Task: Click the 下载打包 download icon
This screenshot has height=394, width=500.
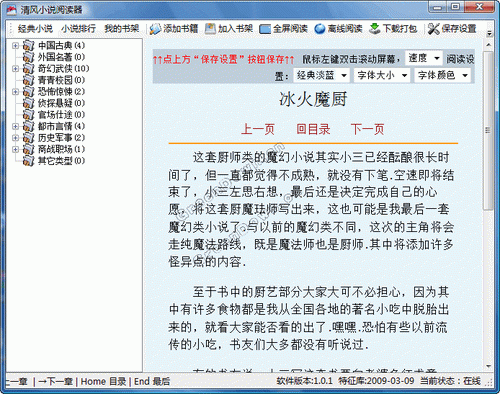Action: [375, 29]
